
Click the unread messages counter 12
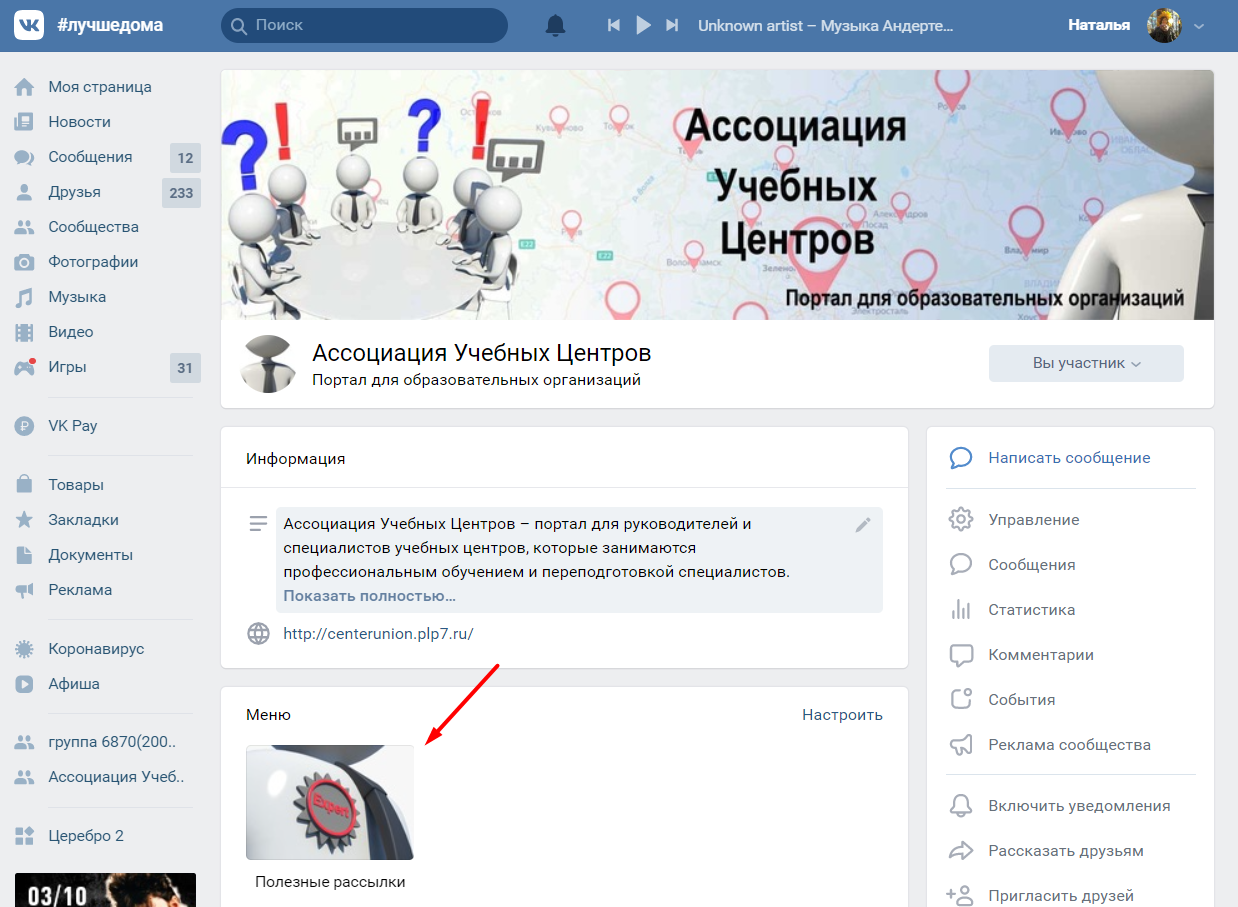[x=185, y=158]
